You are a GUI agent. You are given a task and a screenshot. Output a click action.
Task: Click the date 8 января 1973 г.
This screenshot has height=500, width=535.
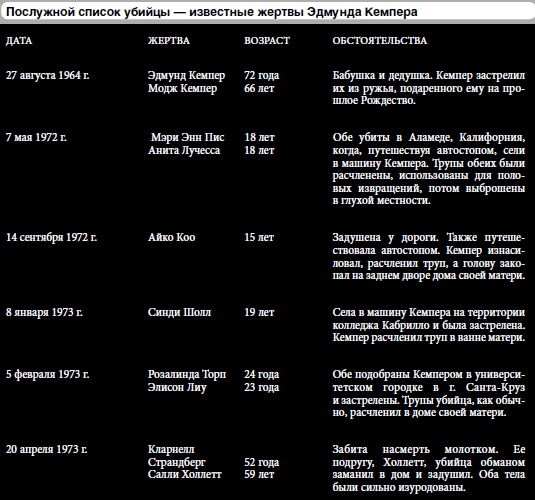[x=44, y=312]
